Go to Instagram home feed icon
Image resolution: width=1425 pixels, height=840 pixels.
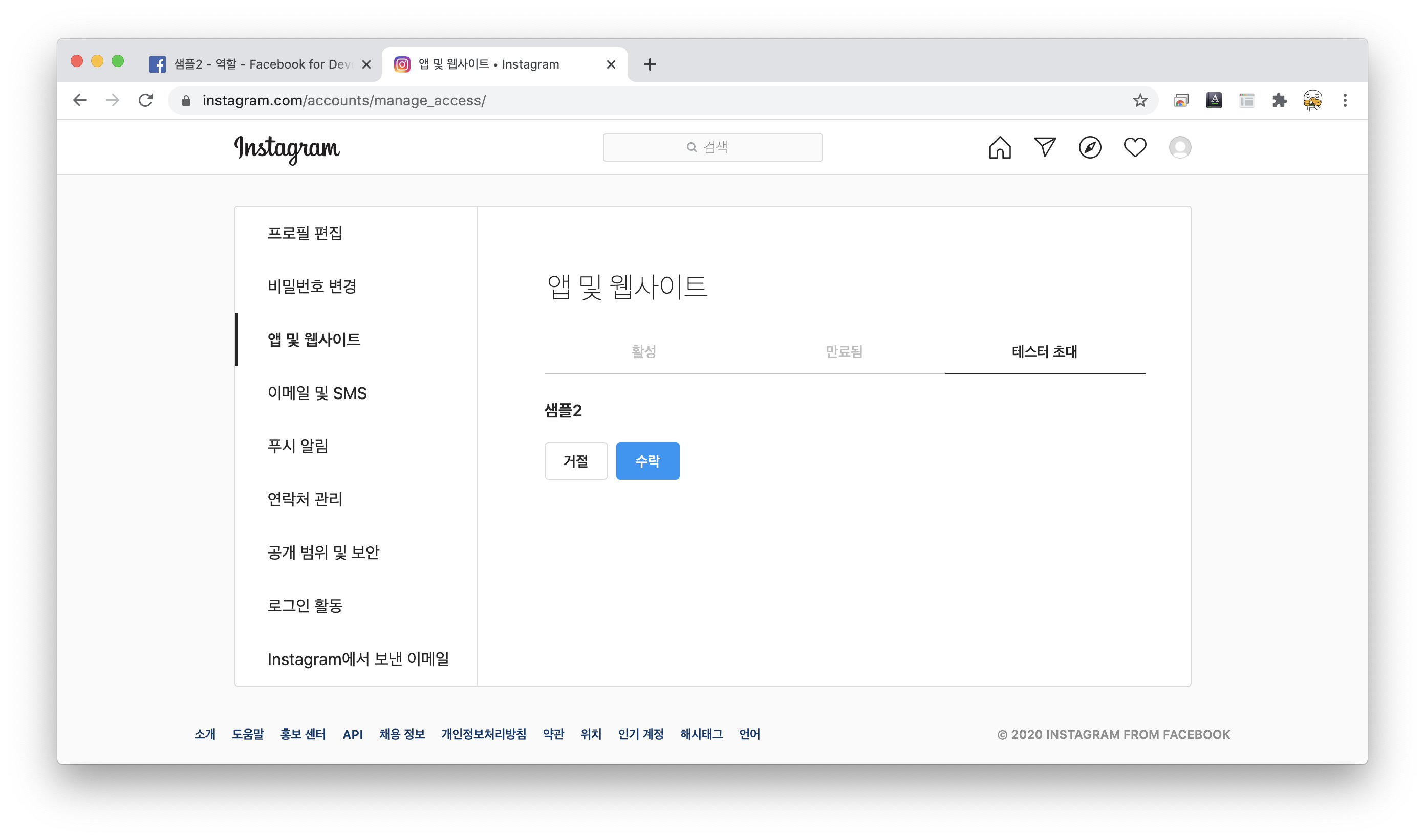(1000, 147)
